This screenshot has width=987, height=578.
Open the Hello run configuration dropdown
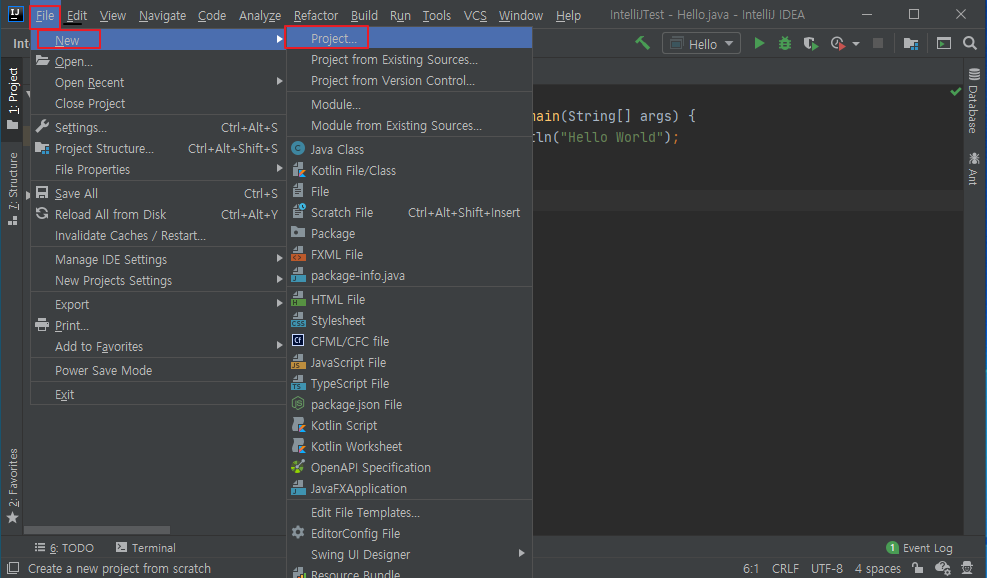[x=701, y=43]
